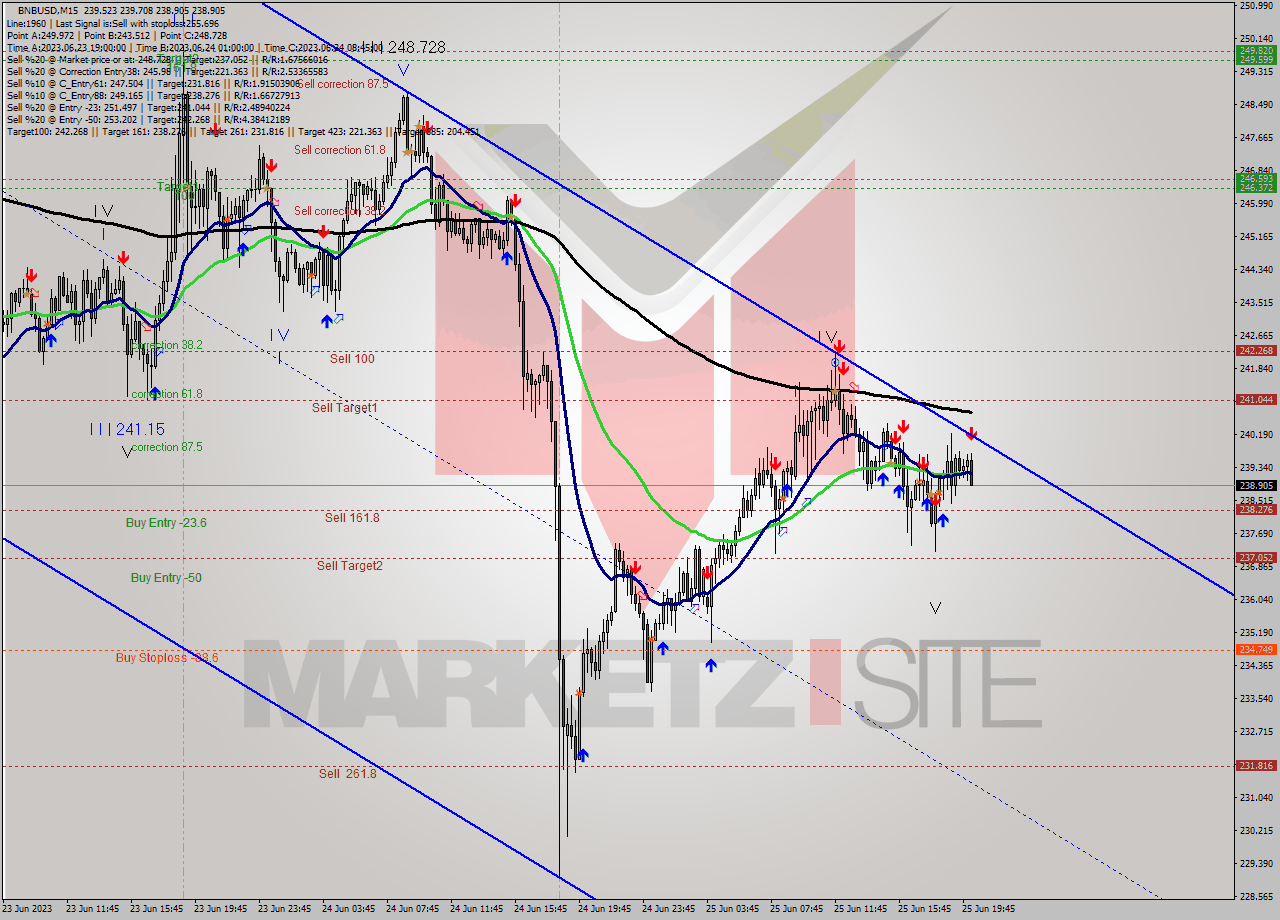Click the 'Sell Target1' level label
Viewport: 1280px width, 920px height.
point(344,407)
